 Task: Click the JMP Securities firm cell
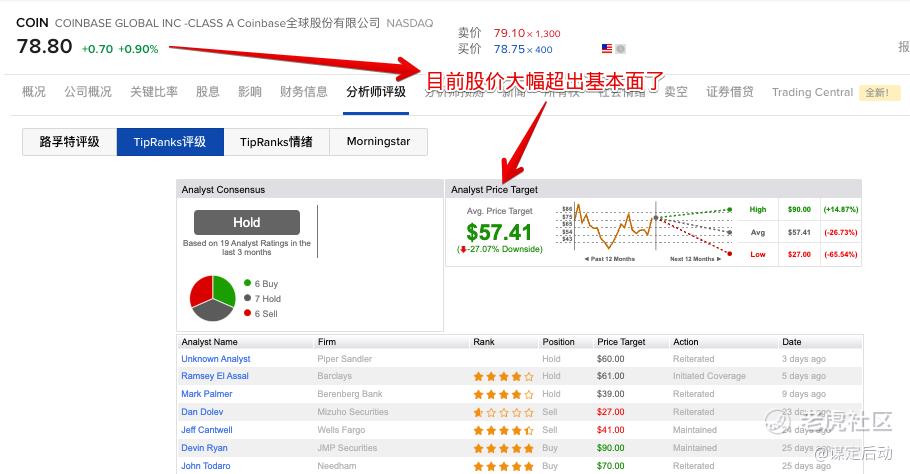[347, 448]
